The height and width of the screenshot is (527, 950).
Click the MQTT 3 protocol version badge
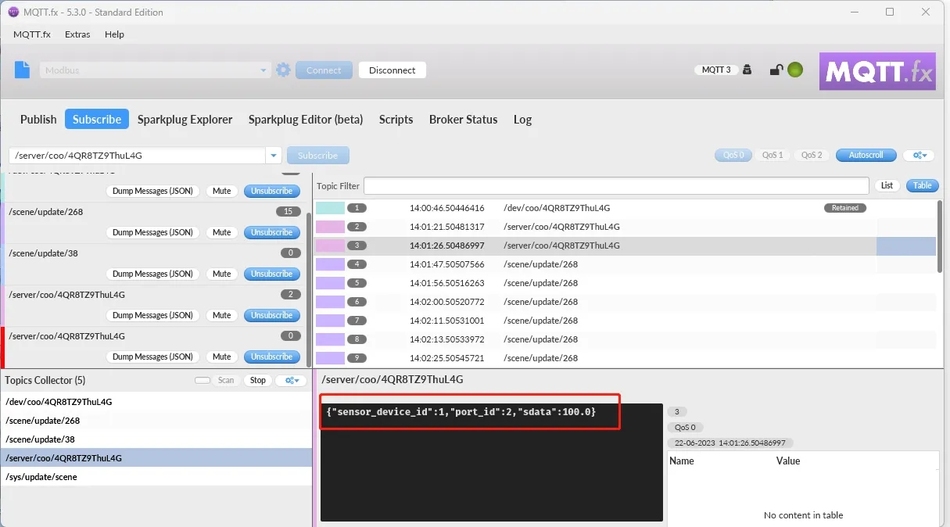[x=716, y=70]
